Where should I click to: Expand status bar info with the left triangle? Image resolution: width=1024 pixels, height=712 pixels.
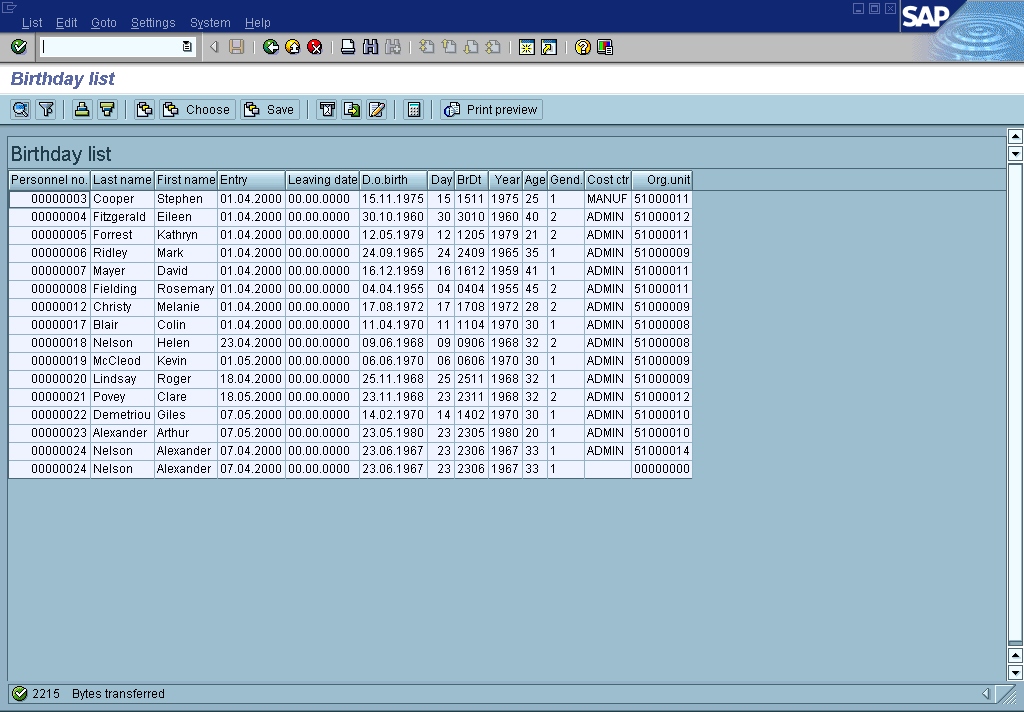(x=986, y=694)
